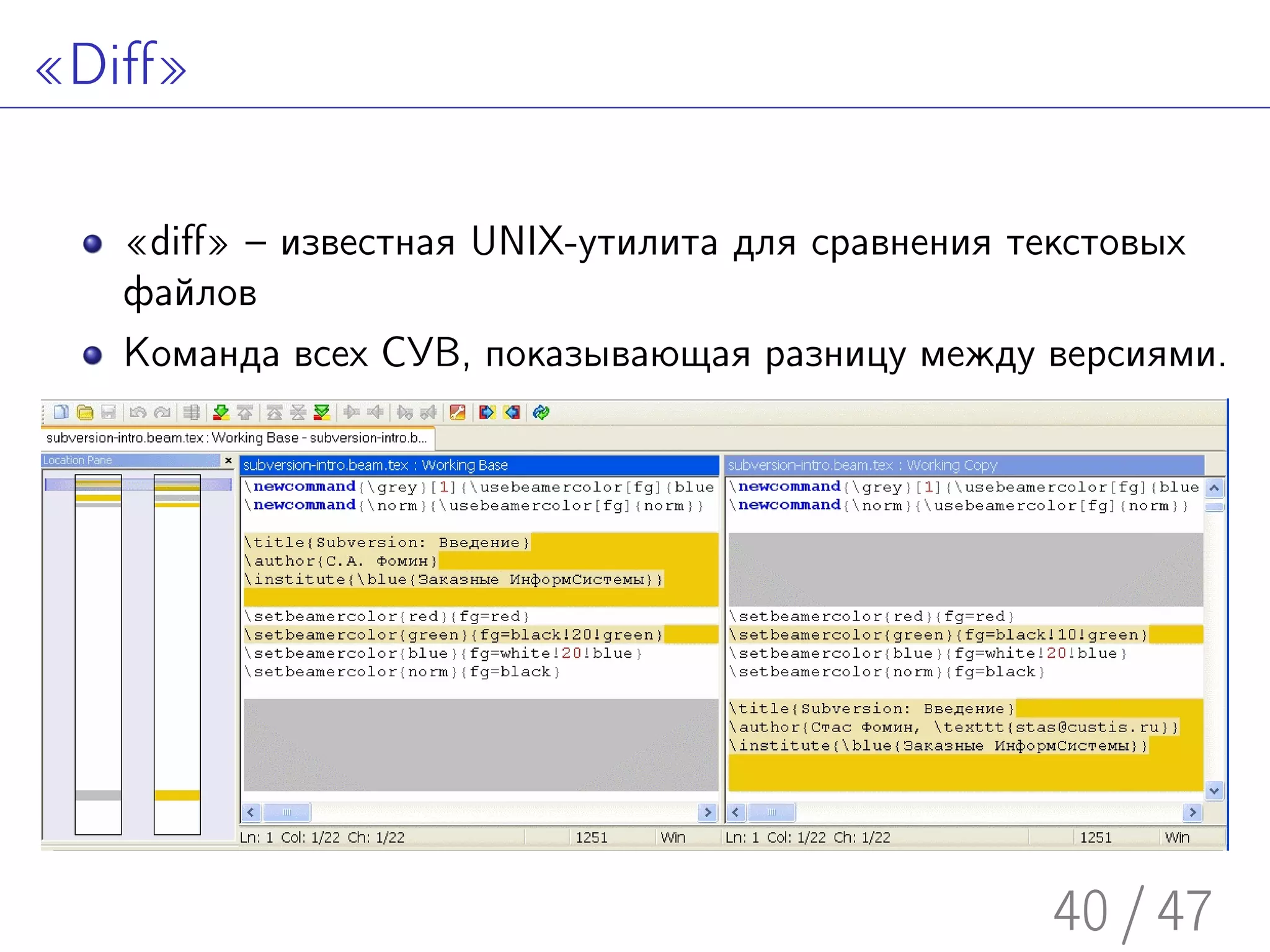The width and height of the screenshot is (1270, 952).
Task: Click right status bar 'Win' EOL indicator
Action: point(1177,837)
